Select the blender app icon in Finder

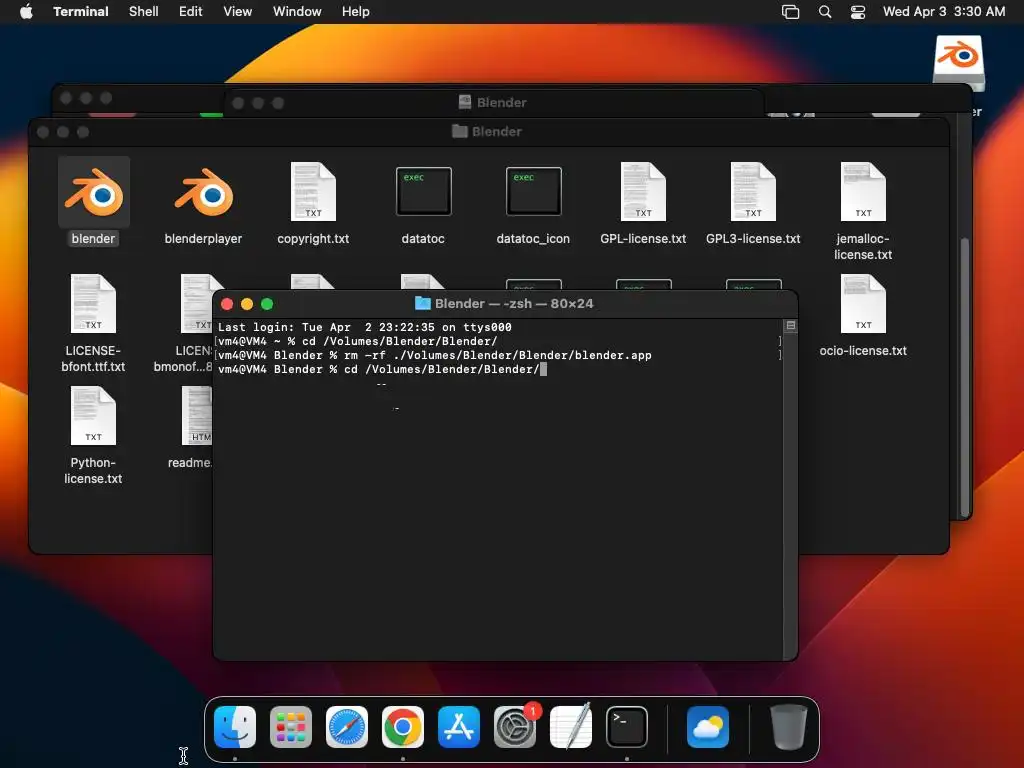point(93,192)
